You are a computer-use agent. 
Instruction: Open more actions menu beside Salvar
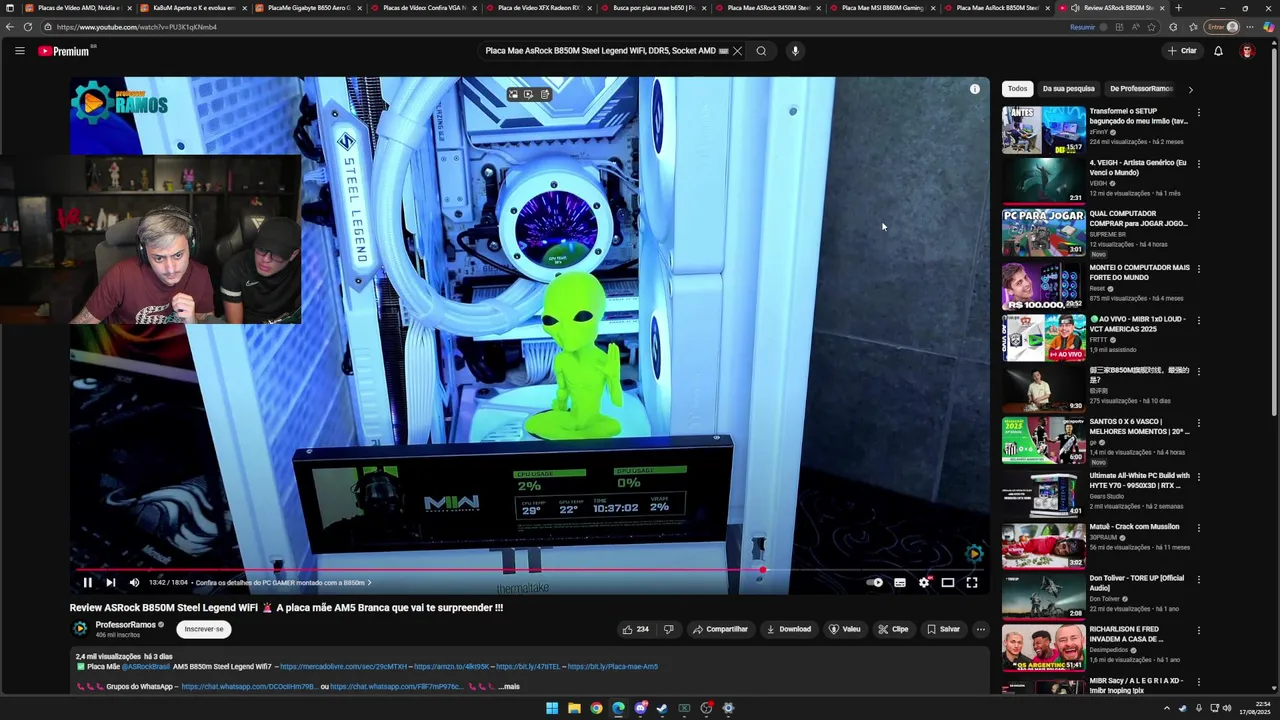click(x=981, y=629)
